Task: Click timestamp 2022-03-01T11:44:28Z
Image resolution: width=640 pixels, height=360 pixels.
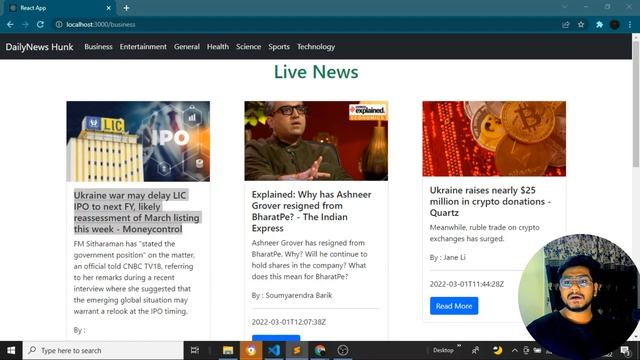Action: 467,284
